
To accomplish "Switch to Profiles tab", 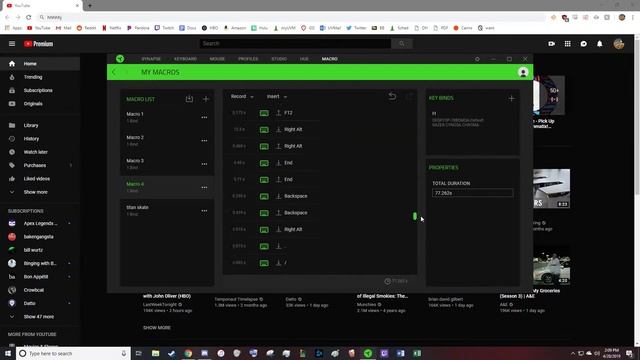I will pyautogui.click(x=248, y=59).
